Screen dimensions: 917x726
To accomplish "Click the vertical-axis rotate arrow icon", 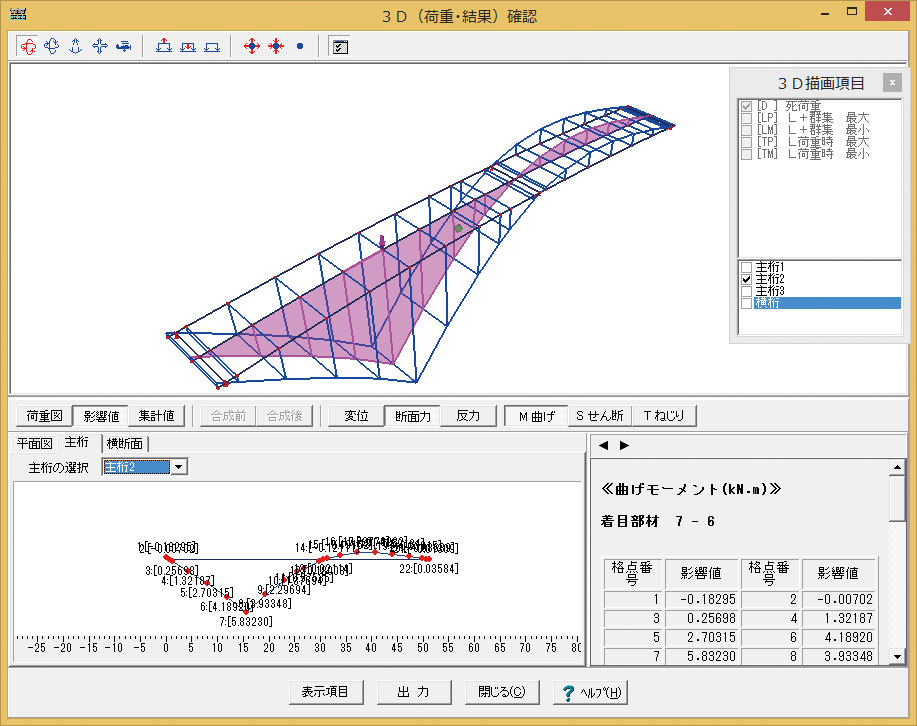I will (x=76, y=46).
